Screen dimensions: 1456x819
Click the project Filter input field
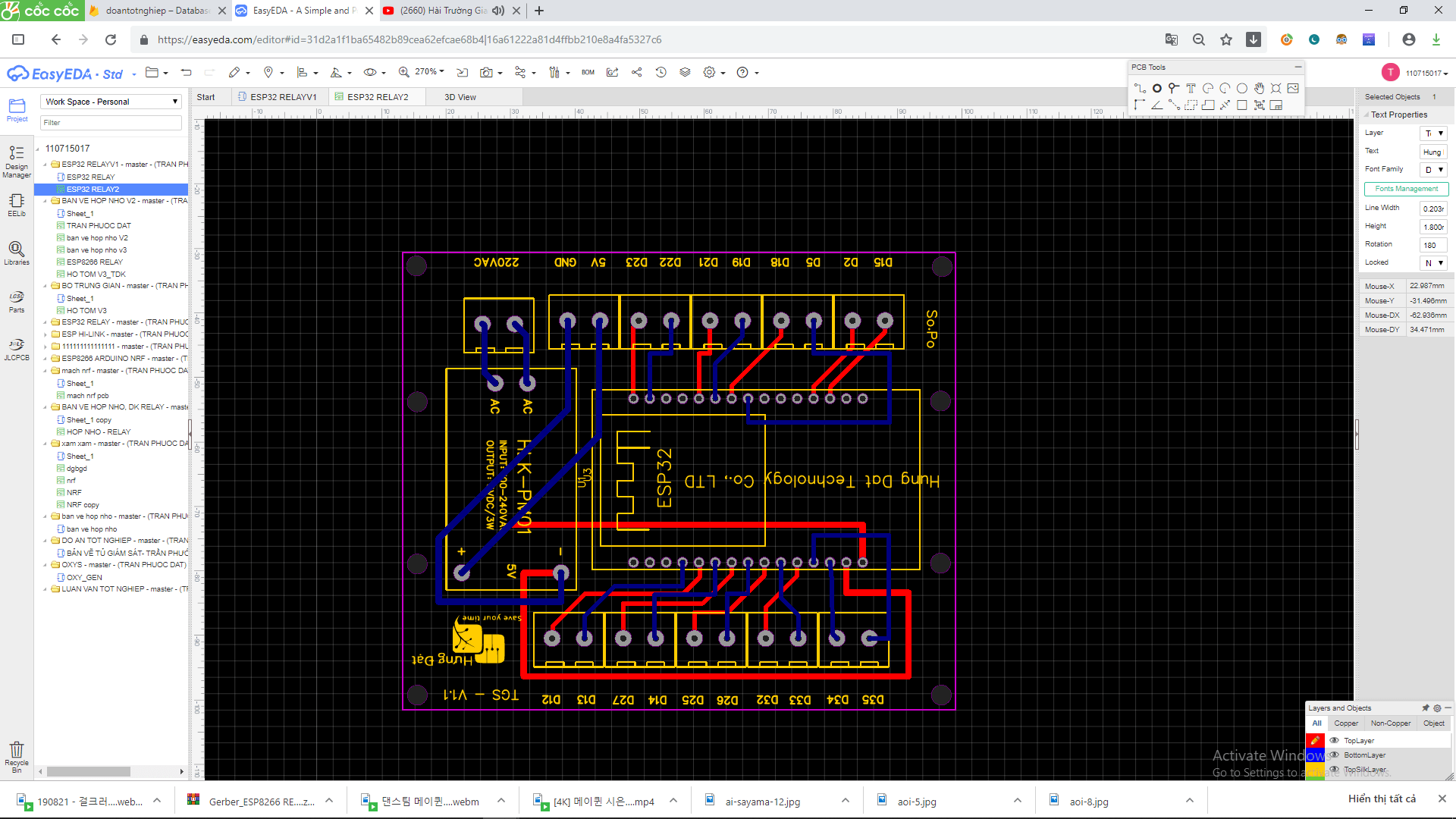click(x=111, y=123)
